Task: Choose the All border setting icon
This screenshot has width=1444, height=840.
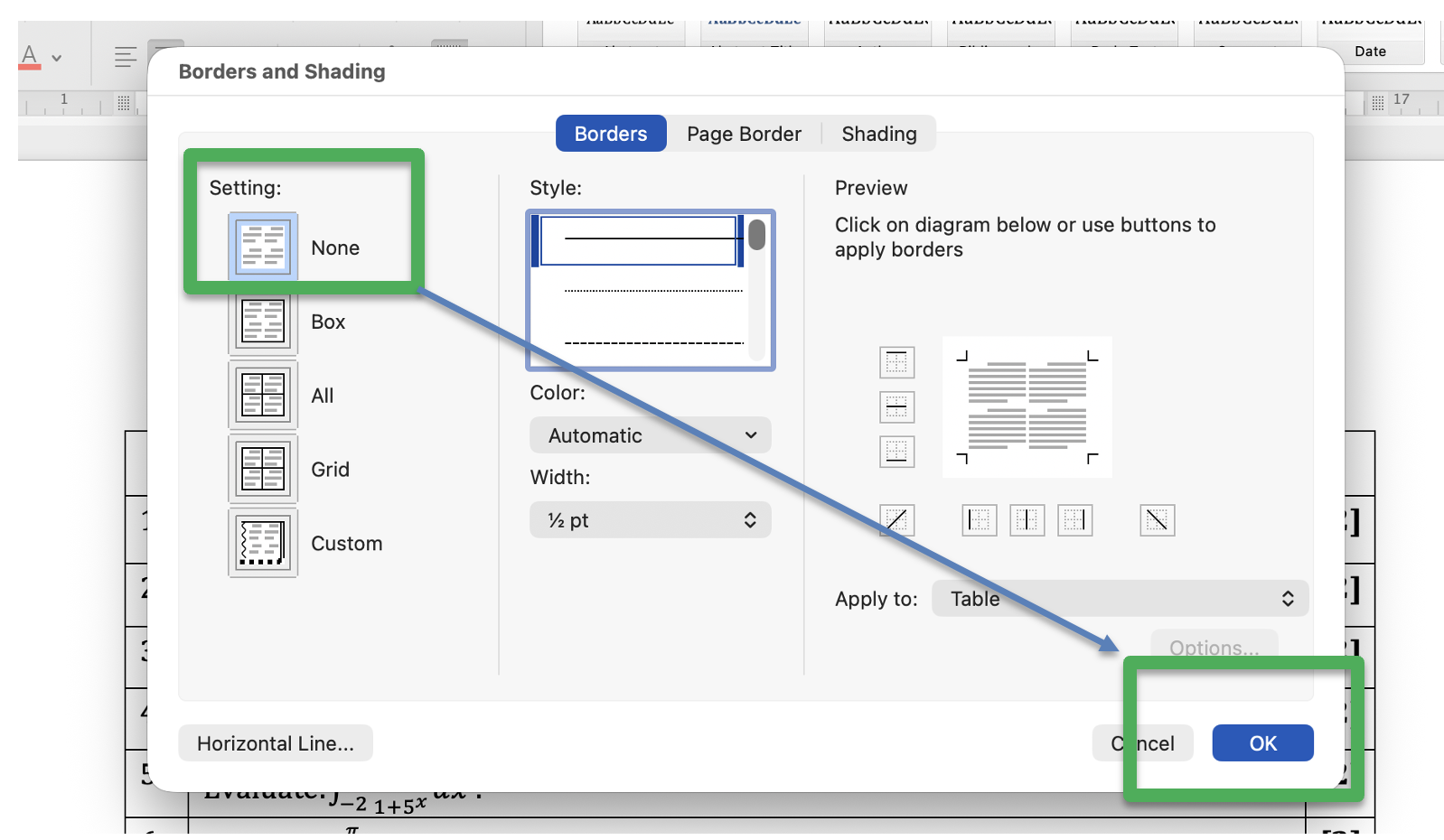Action: click(263, 396)
